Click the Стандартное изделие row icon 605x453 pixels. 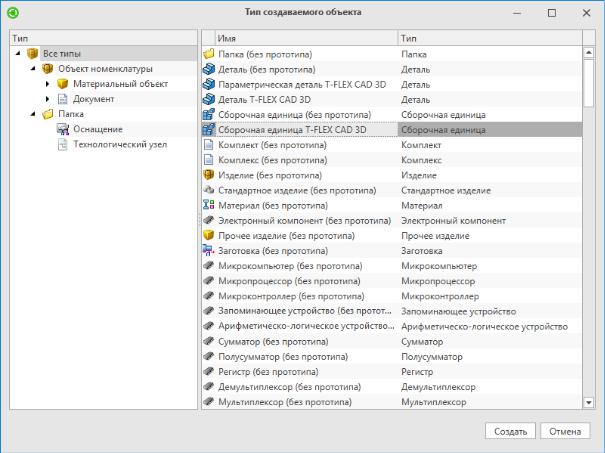coord(209,190)
